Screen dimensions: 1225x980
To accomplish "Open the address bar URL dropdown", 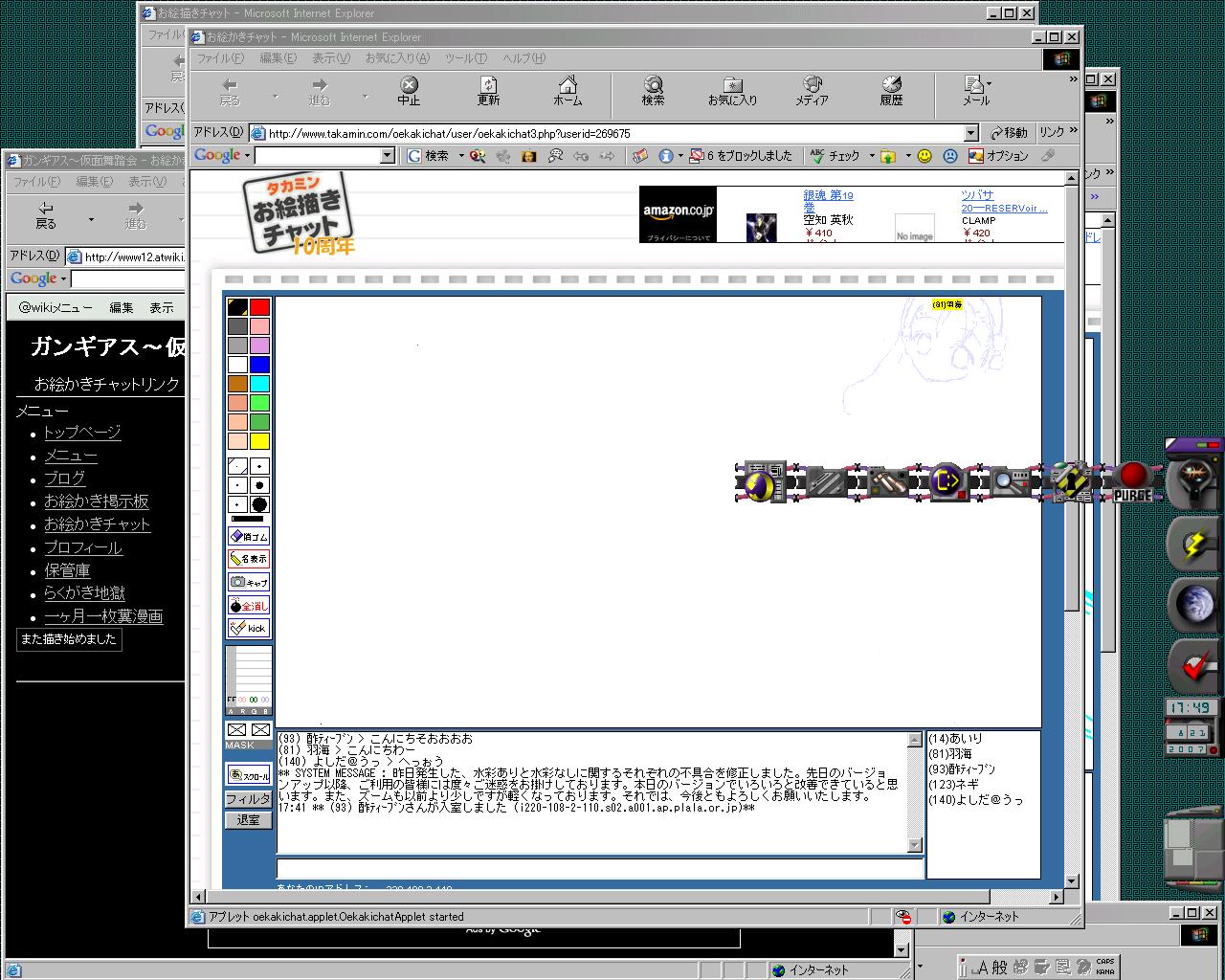I will [x=970, y=133].
